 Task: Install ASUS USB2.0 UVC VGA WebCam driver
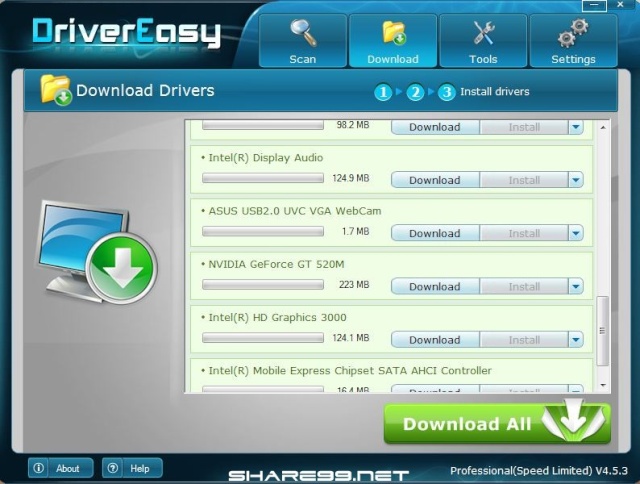tap(524, 233)
